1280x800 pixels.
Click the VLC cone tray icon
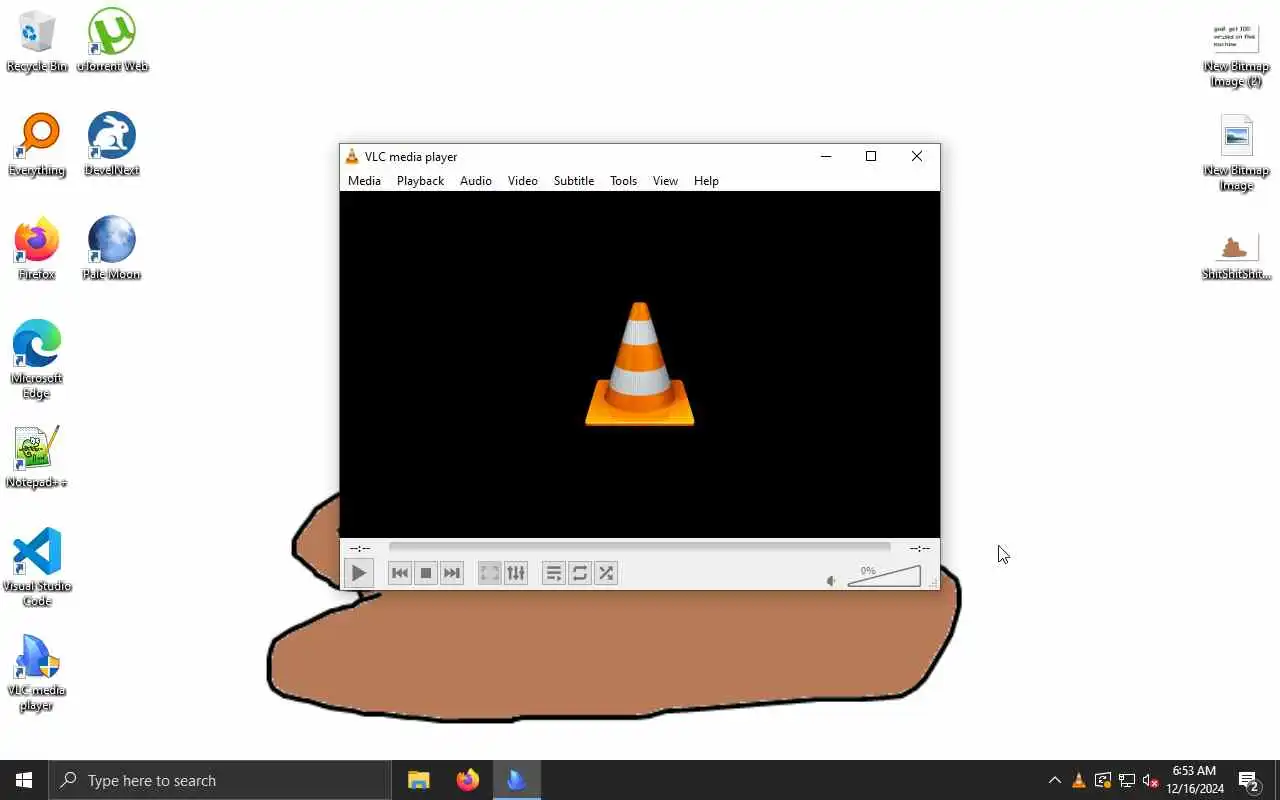coord(1078,781)
